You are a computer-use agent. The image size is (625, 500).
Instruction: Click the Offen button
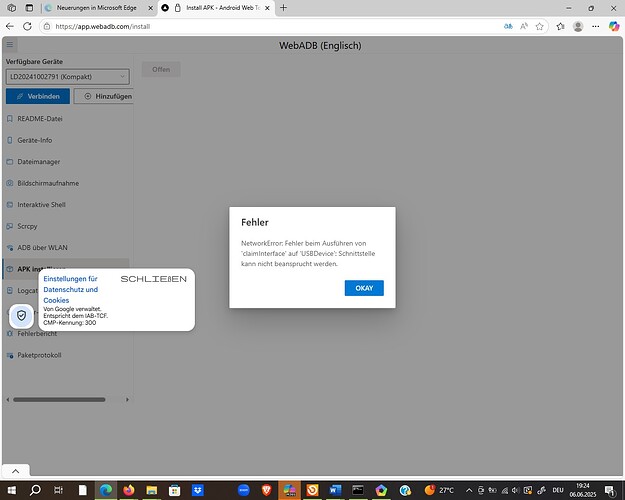pos(161,69)
